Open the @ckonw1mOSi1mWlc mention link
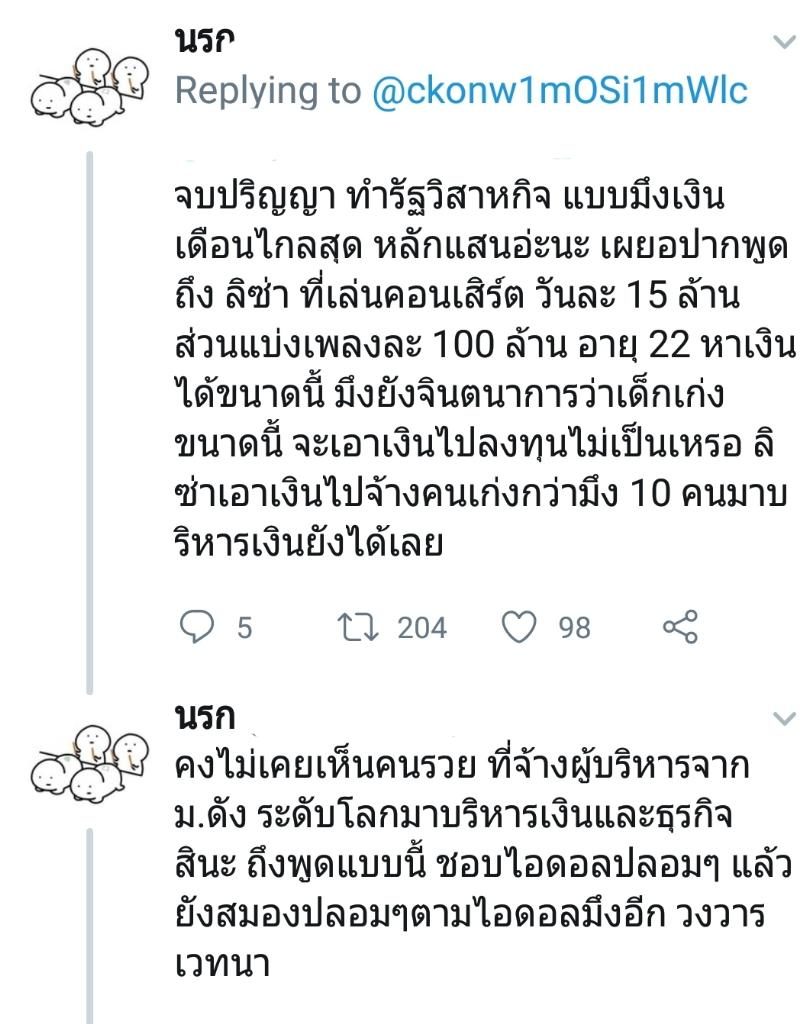 point(560,91)
